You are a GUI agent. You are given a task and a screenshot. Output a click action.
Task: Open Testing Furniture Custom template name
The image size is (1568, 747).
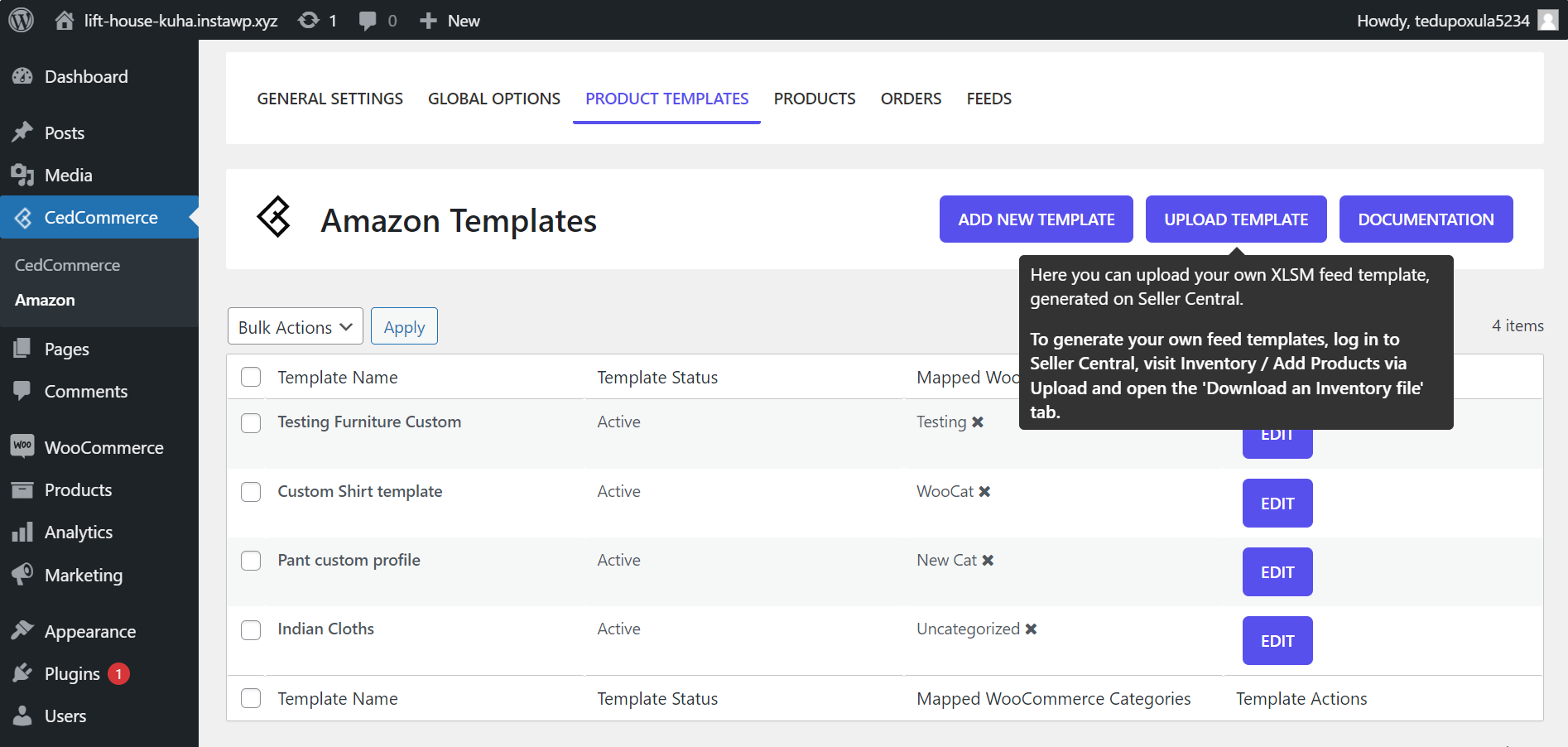(369, 422)
